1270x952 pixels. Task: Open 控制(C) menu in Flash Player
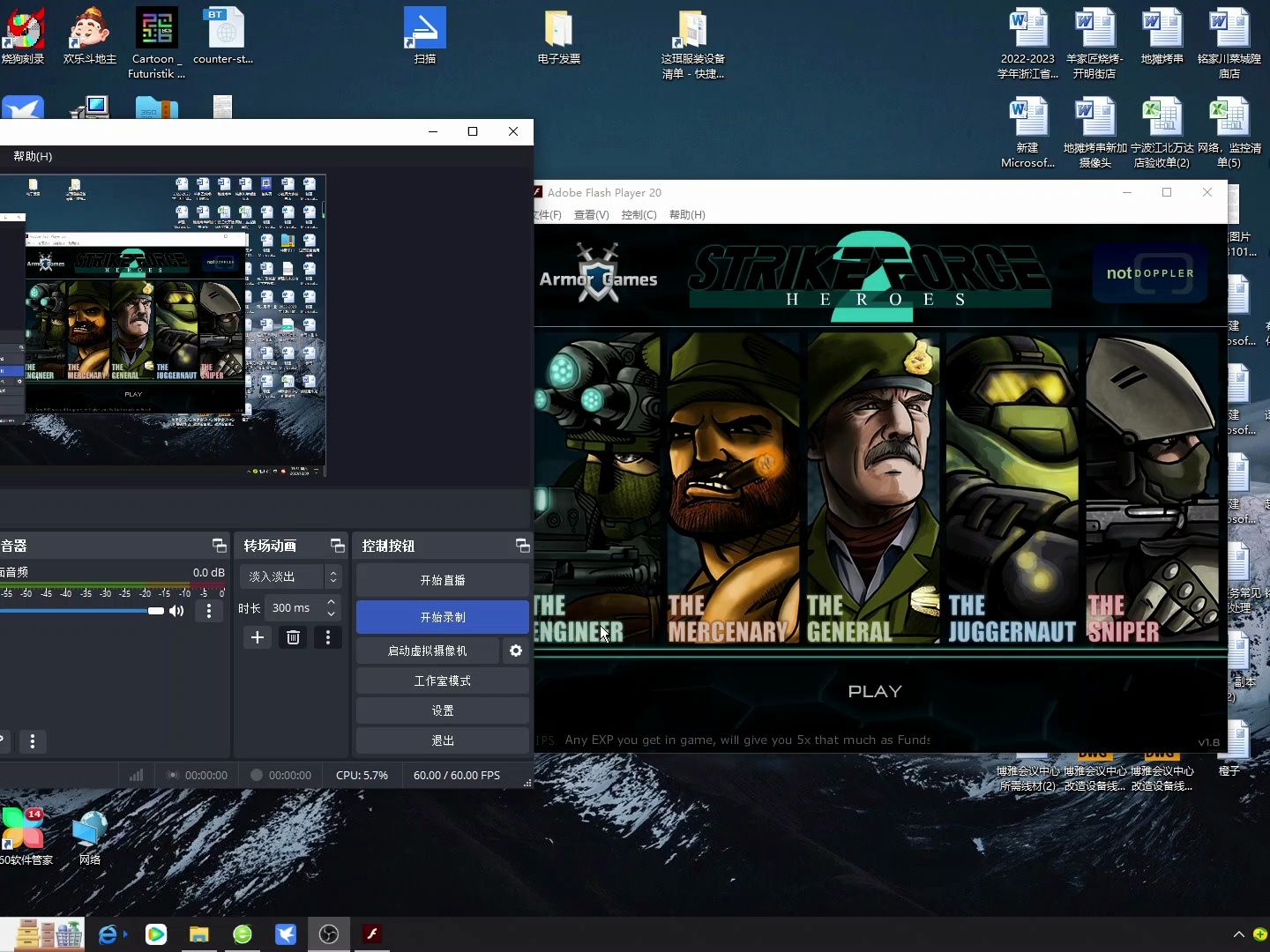tap(639, 215)
